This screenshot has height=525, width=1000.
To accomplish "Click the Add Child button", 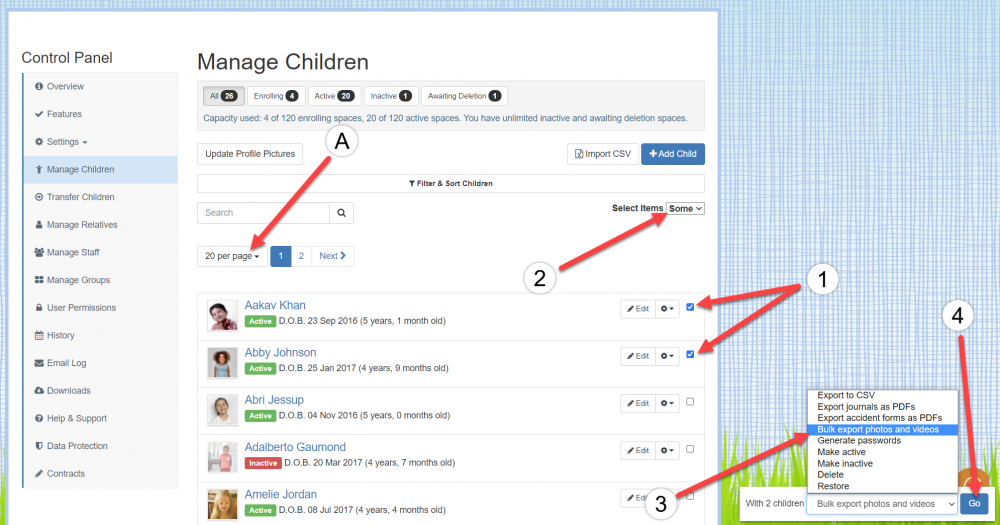I will tap(673, 154).
